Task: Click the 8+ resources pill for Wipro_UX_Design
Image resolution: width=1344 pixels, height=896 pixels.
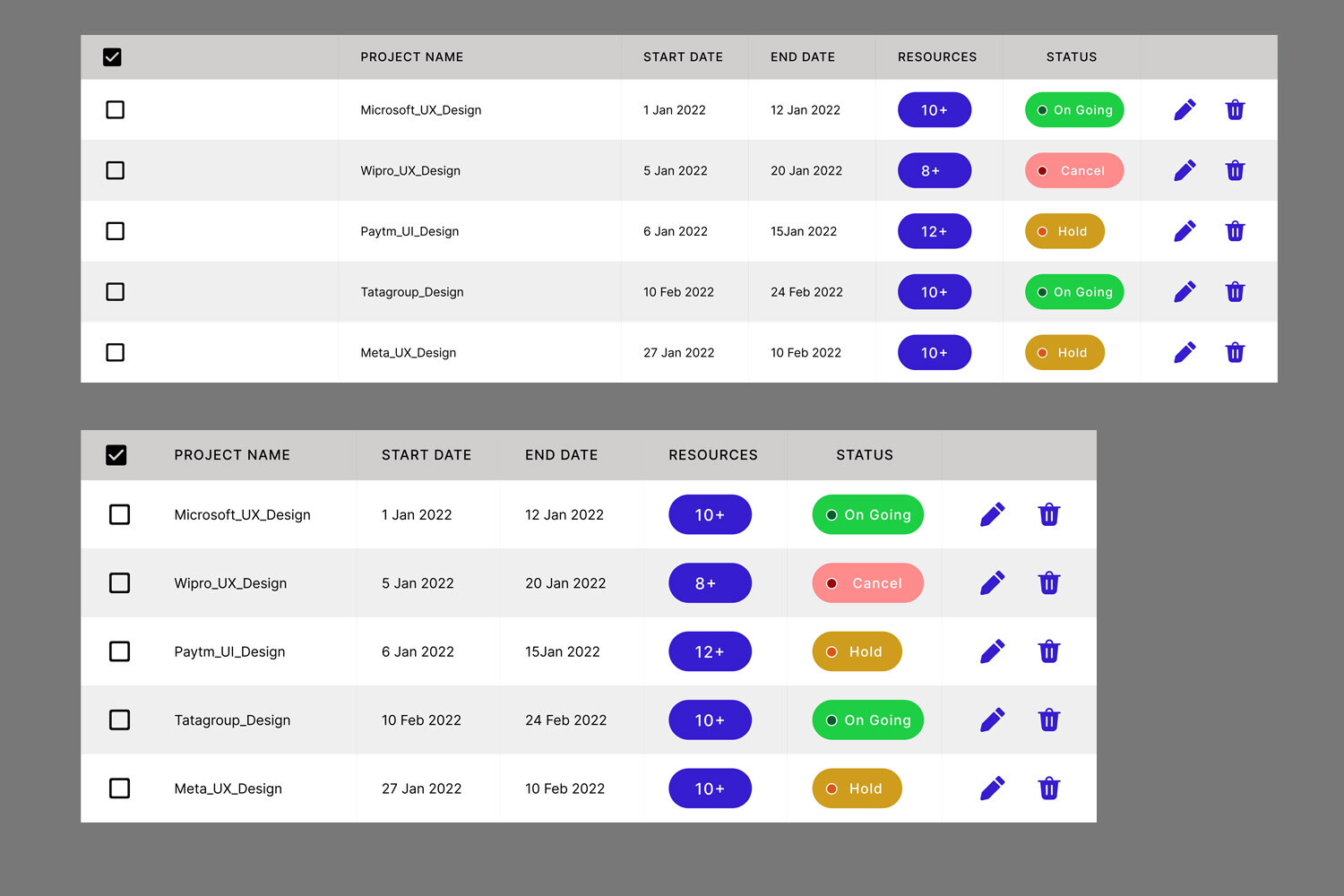Action: (x=935, y=170)
